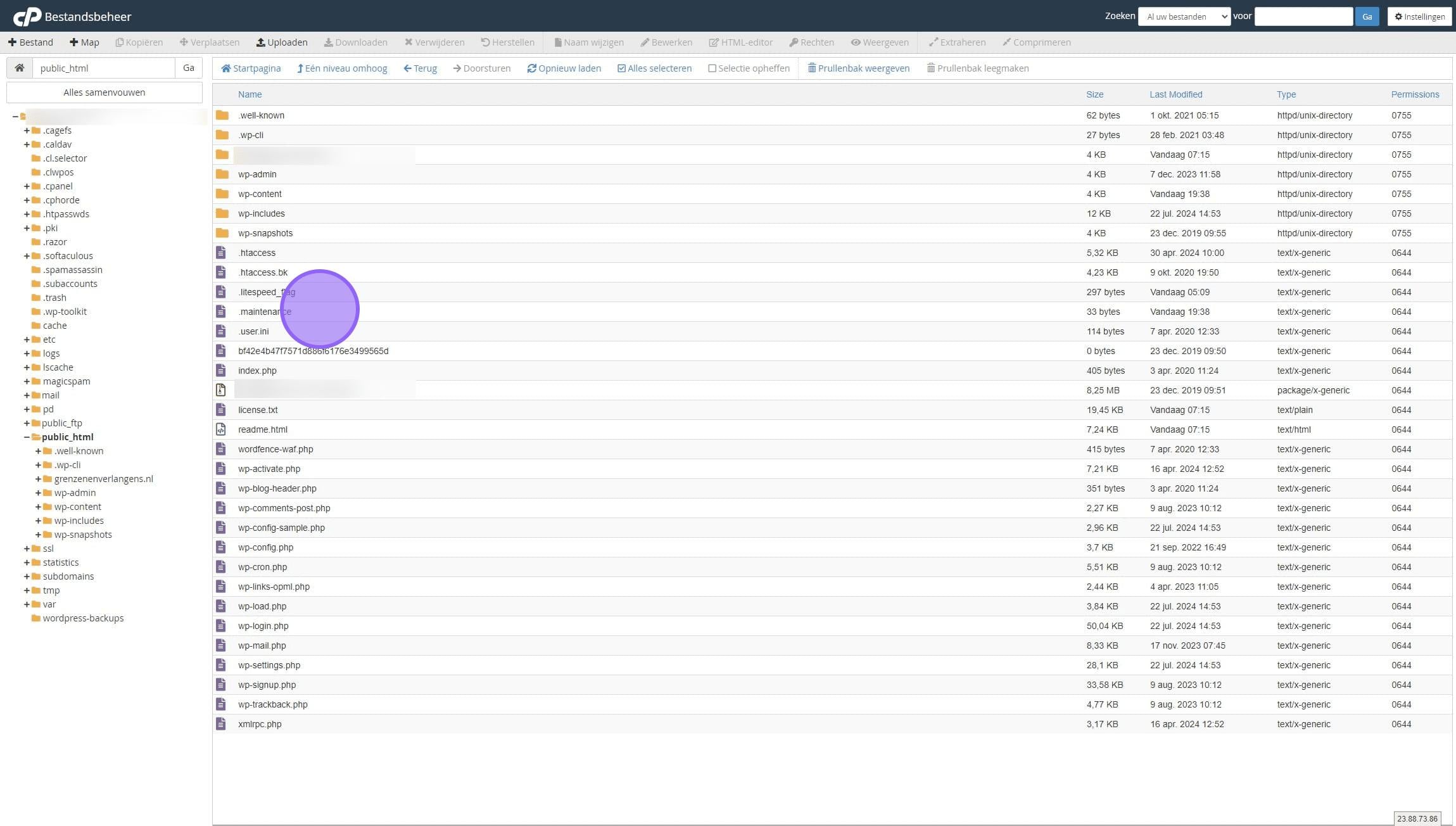Click the home icon next to path field
The width and height of the screenshot is (1456, 826).
point(20,68)
